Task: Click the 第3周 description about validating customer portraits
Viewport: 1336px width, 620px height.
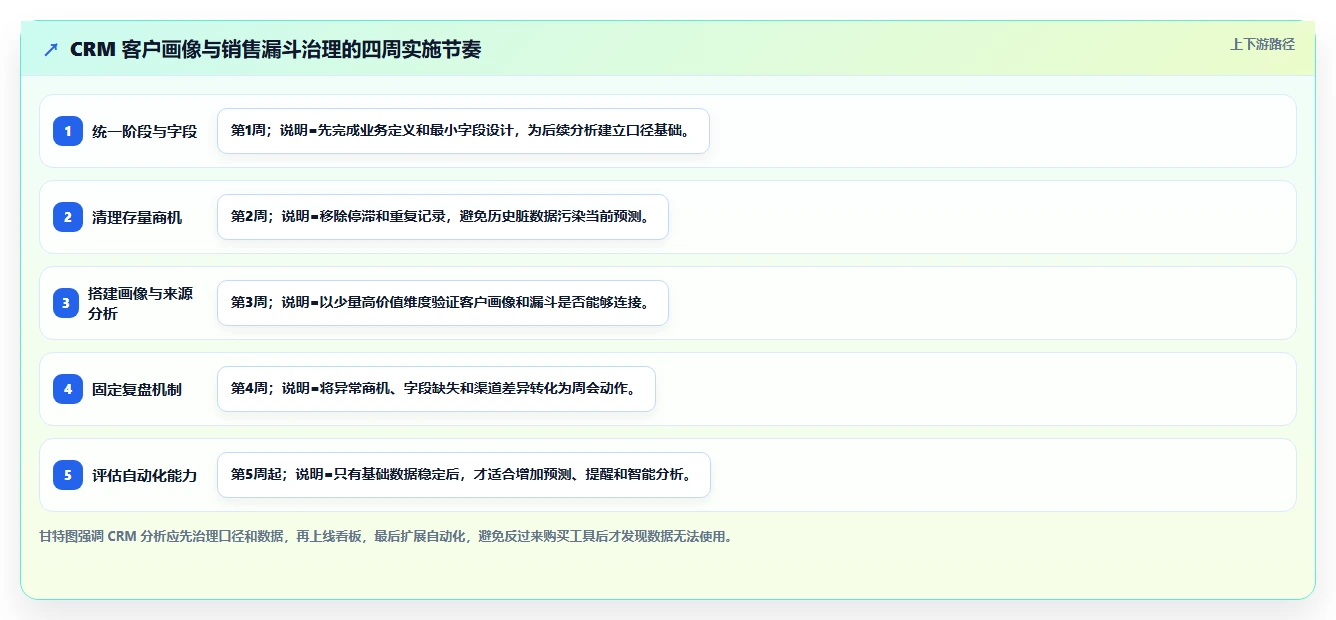Action: [442, 303]
